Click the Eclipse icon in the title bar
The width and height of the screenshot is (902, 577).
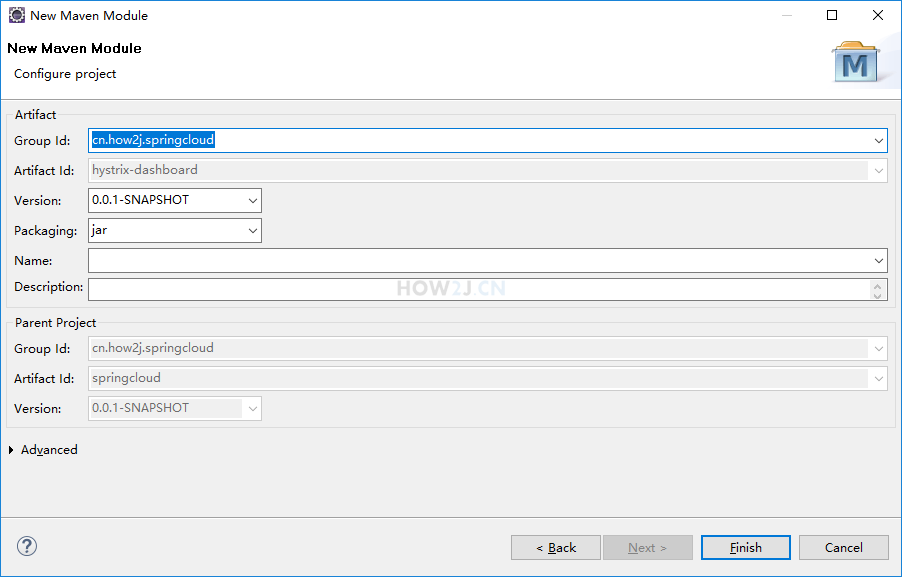[x=17, y=16]
